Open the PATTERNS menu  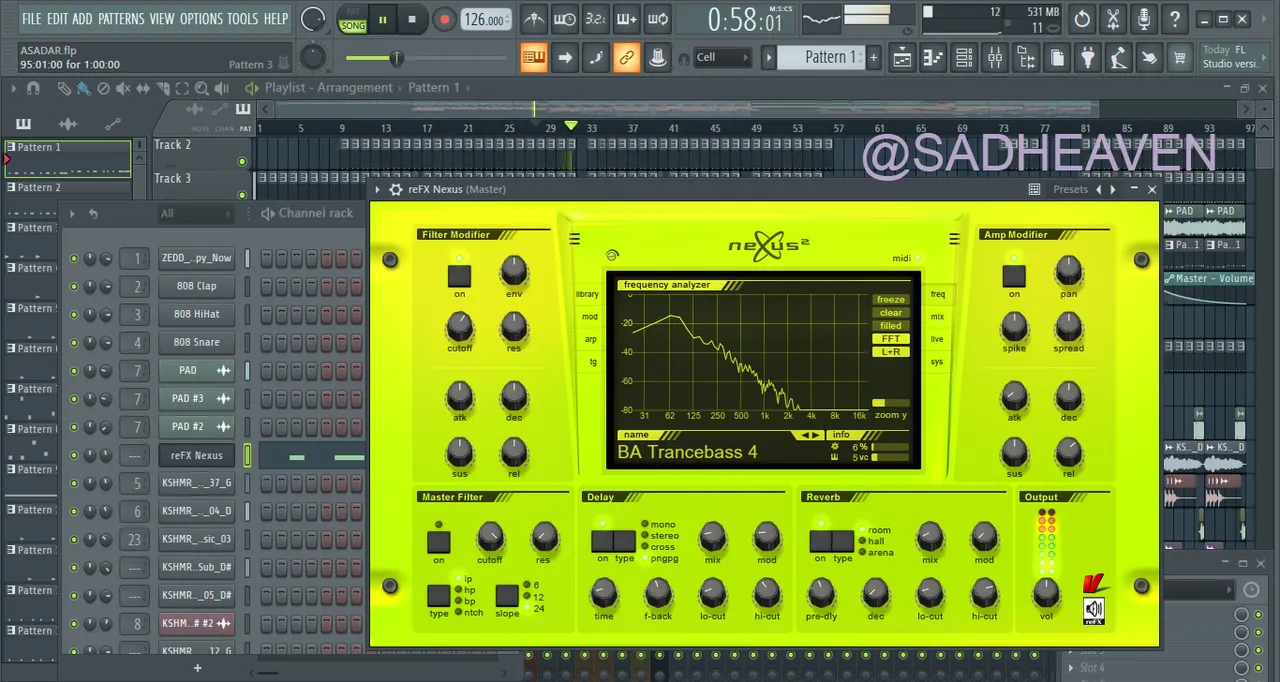click(x=121, y=18)
